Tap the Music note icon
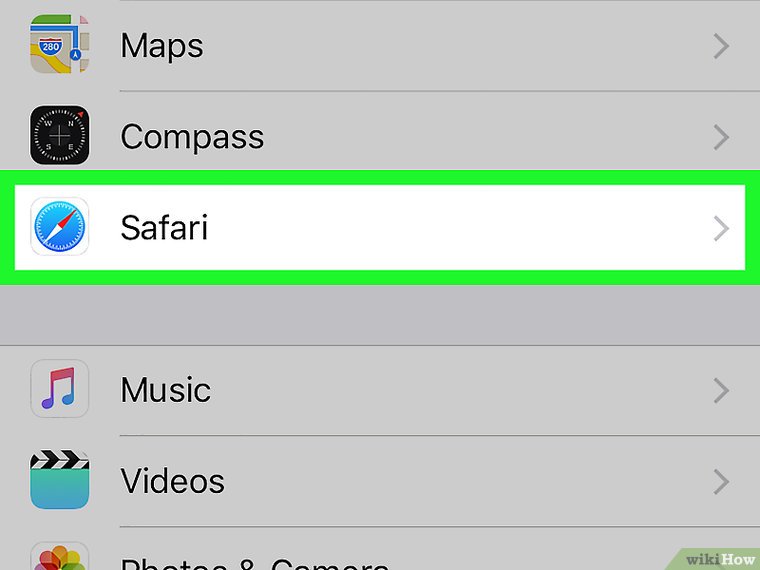Screen dimensions: 760x570 (59, 389)
